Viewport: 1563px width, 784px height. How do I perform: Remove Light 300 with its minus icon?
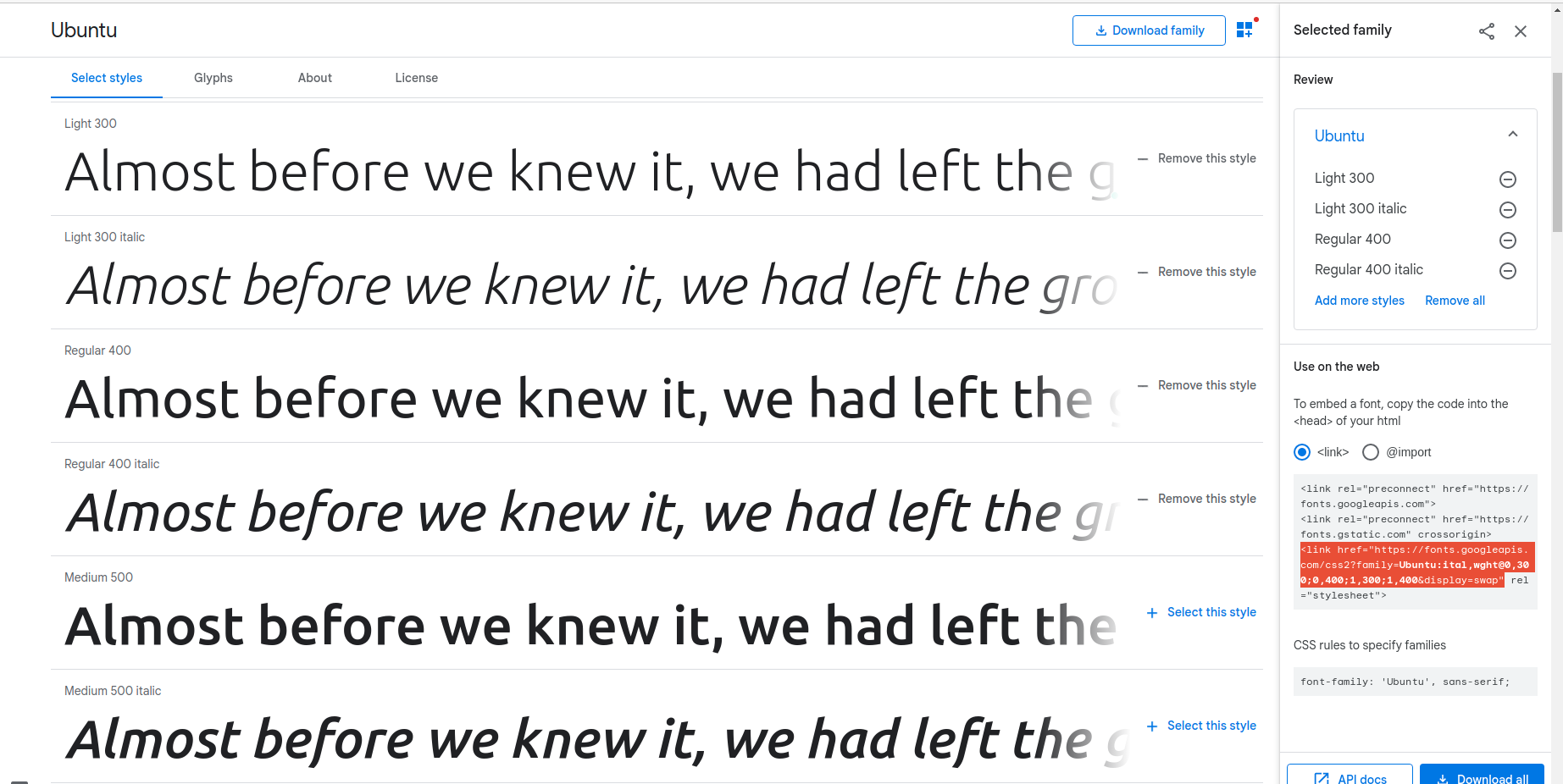pyautogui.click(x=1508, y=179)
